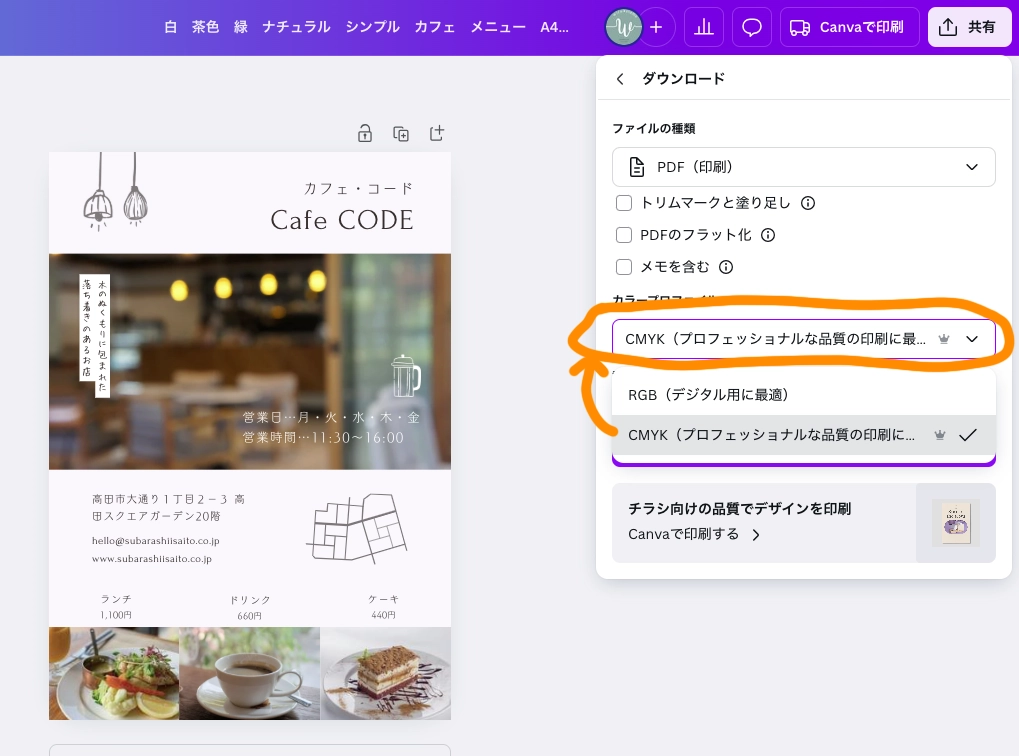The image size is (1019, 756).
Task: Click the 共有 share button
Action: click(x=969, y=27)
